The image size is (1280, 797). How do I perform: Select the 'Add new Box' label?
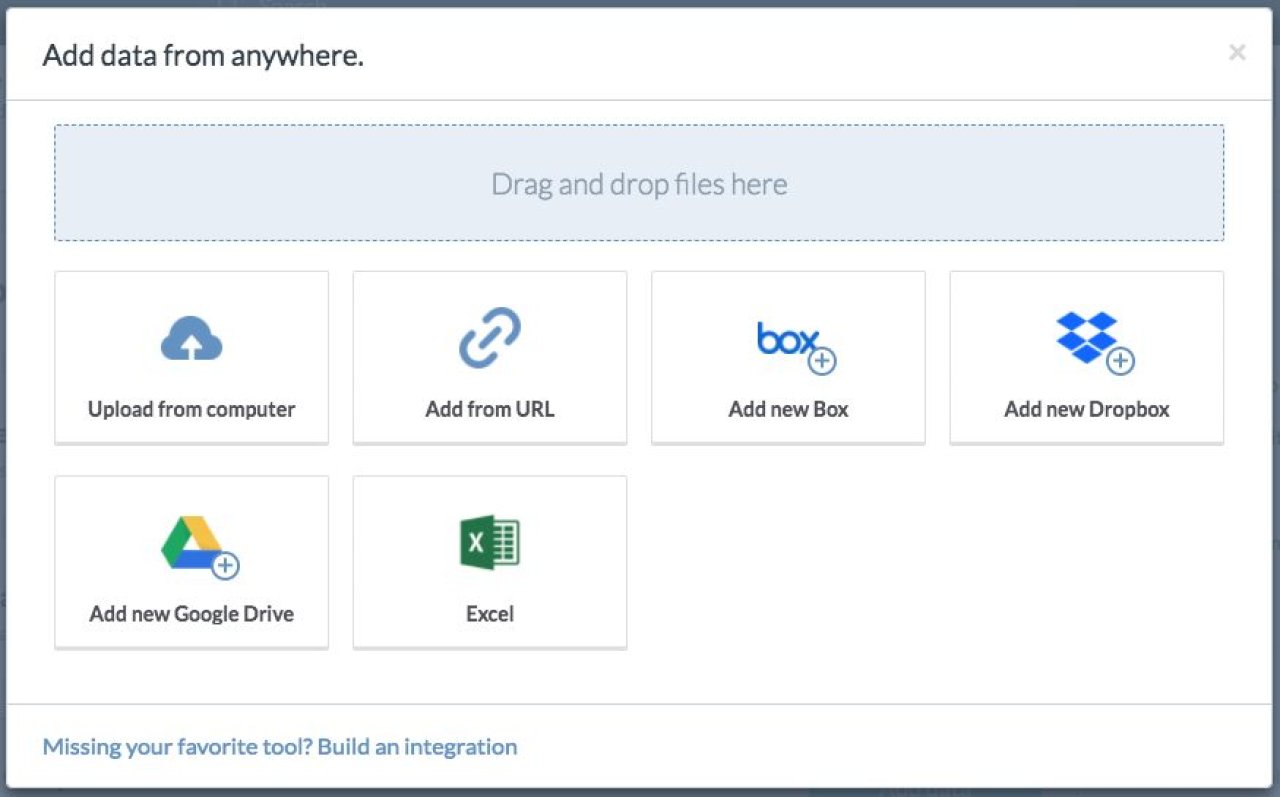(x=788, y=409)
